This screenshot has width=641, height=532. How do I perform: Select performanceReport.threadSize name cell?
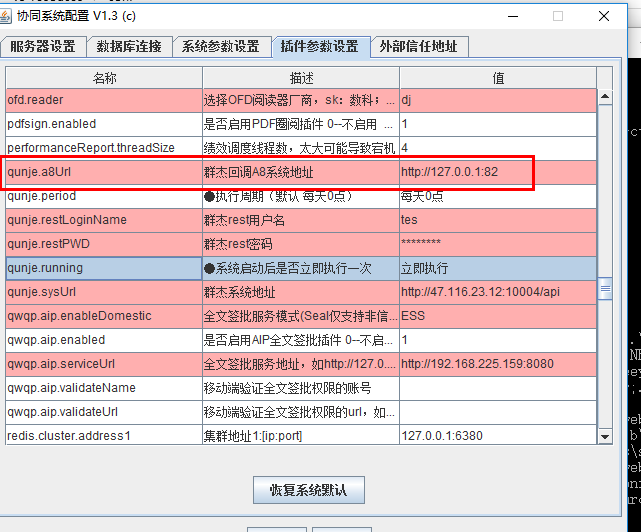point(104,148)
